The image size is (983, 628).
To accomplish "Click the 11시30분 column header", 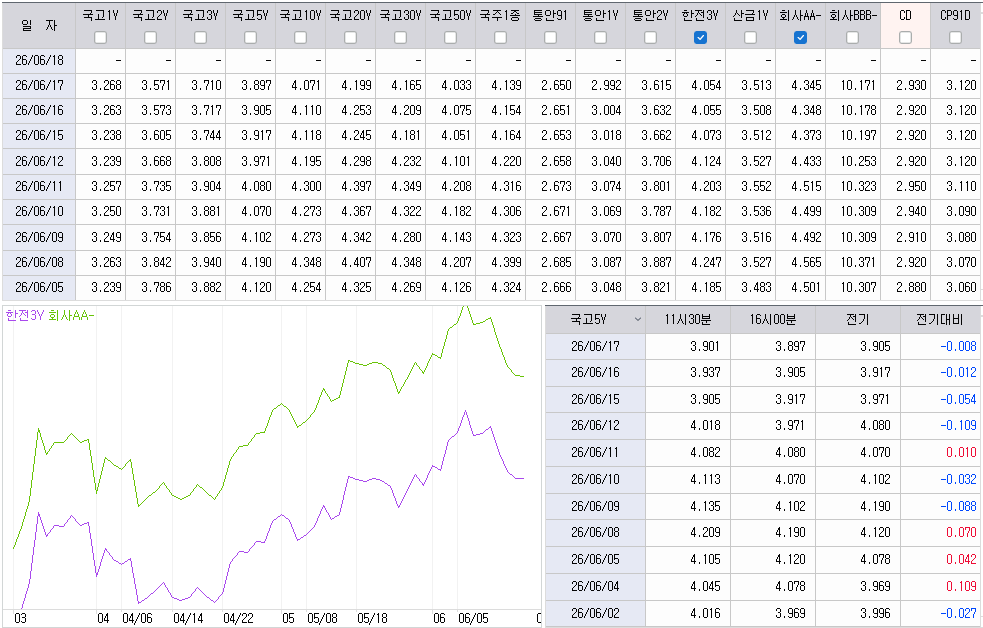I will click(688, 320).
